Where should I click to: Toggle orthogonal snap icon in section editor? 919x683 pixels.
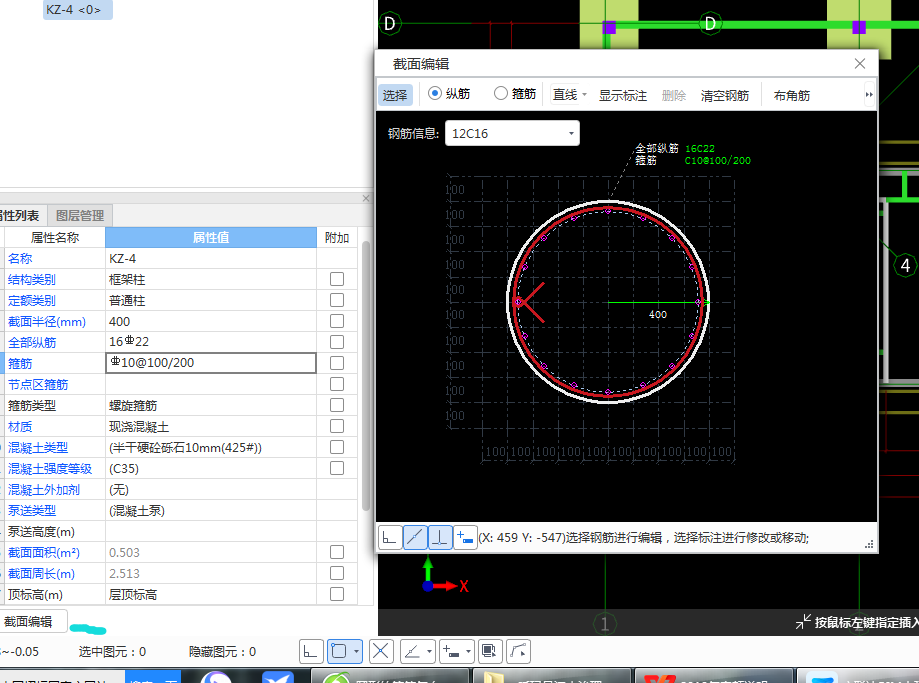pos(390,537)
